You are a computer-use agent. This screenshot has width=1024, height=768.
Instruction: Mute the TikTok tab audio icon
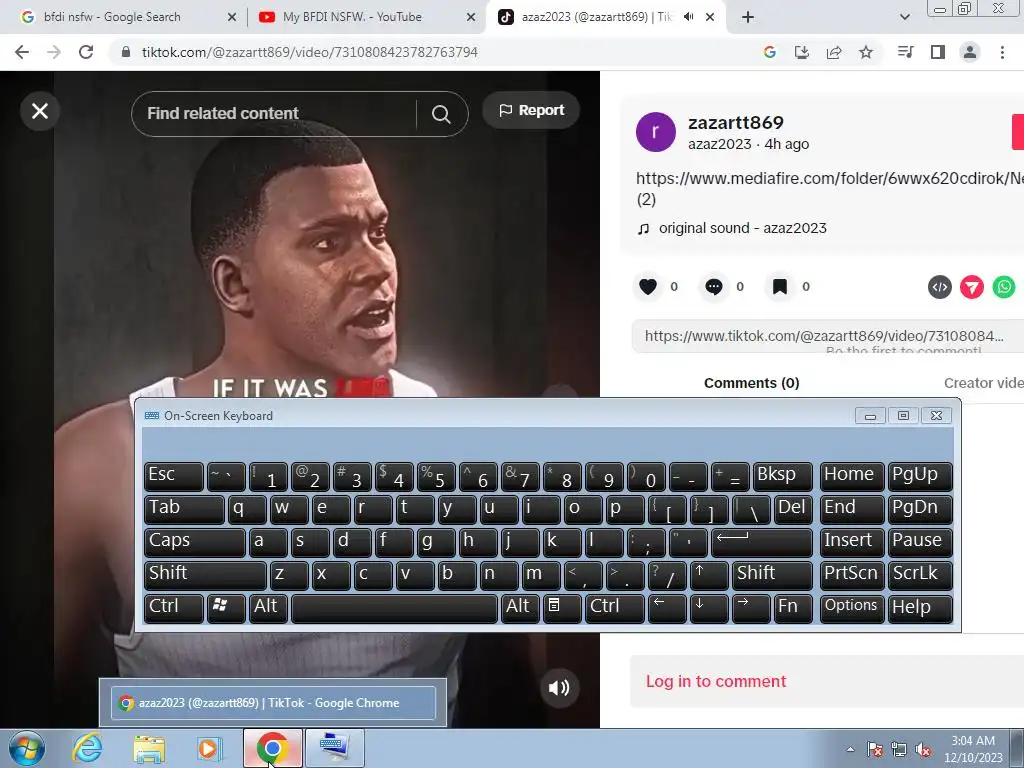688,17
